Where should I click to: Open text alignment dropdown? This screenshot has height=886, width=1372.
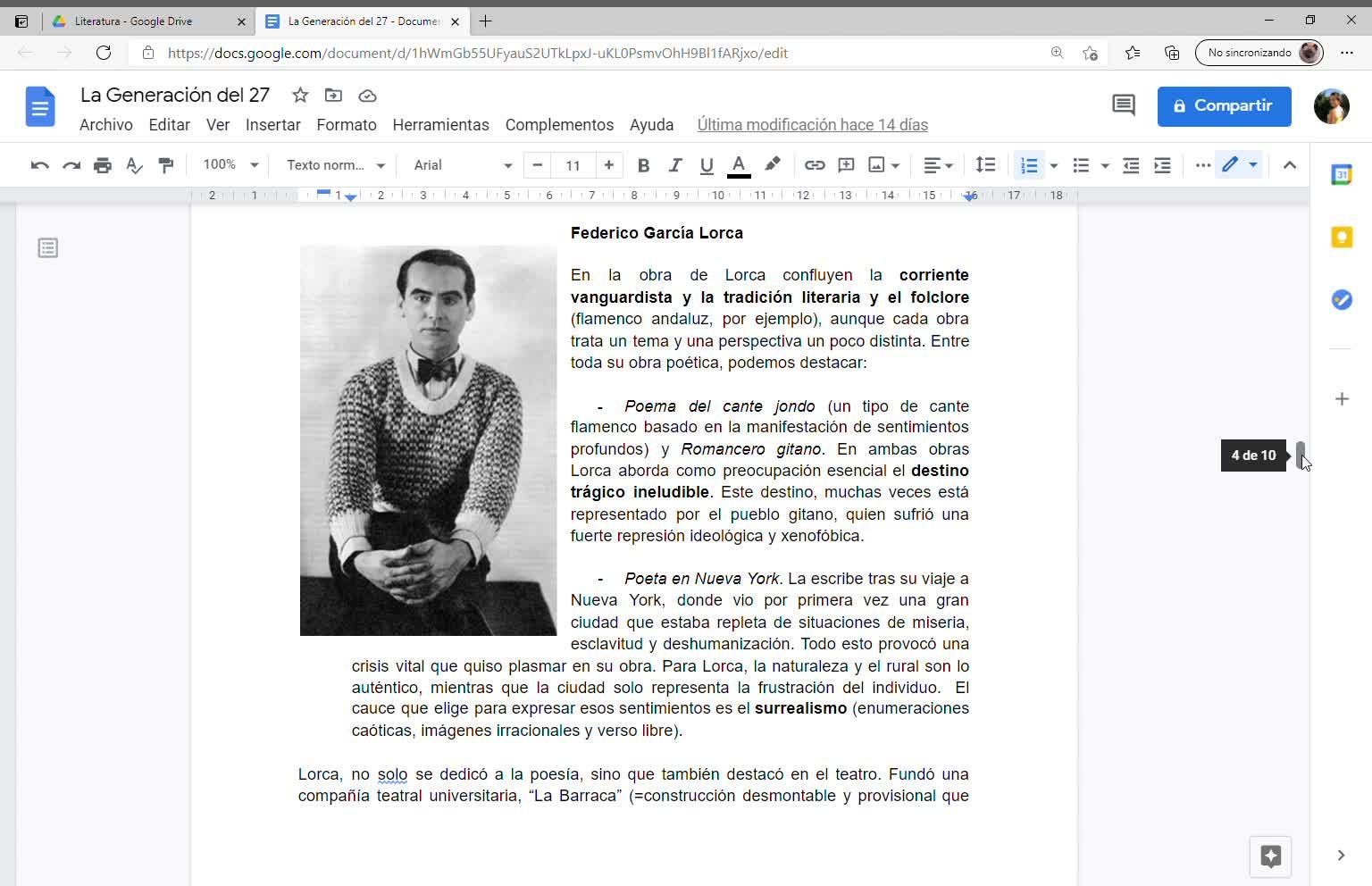938,165
